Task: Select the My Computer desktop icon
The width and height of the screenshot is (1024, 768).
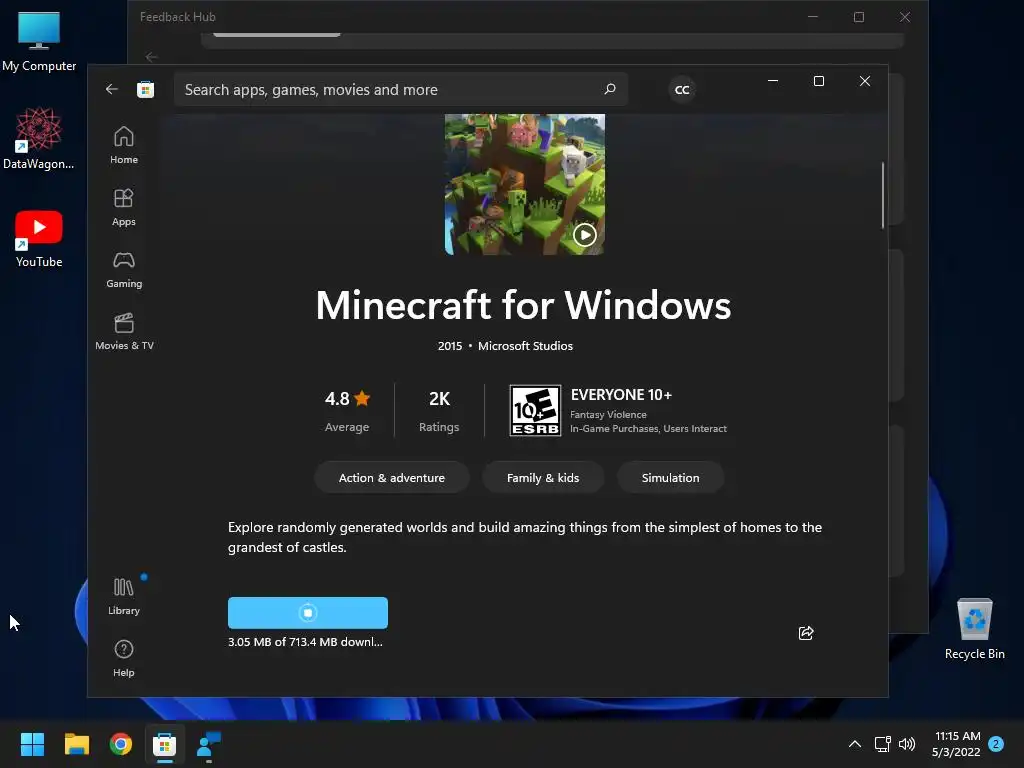Action: click(39, 41)
